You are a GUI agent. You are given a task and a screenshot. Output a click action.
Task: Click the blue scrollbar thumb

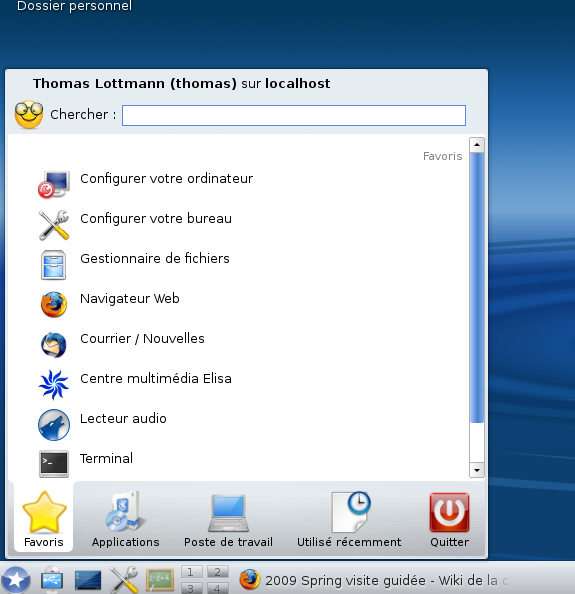[477, 288]
